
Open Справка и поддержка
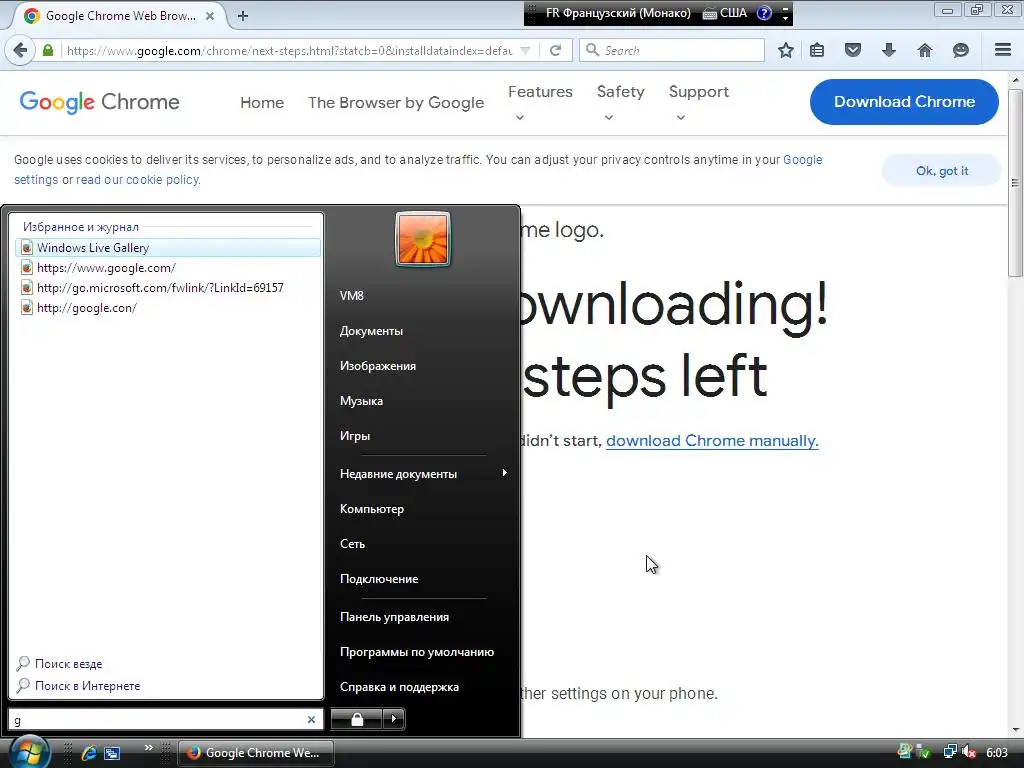(399, 687)
